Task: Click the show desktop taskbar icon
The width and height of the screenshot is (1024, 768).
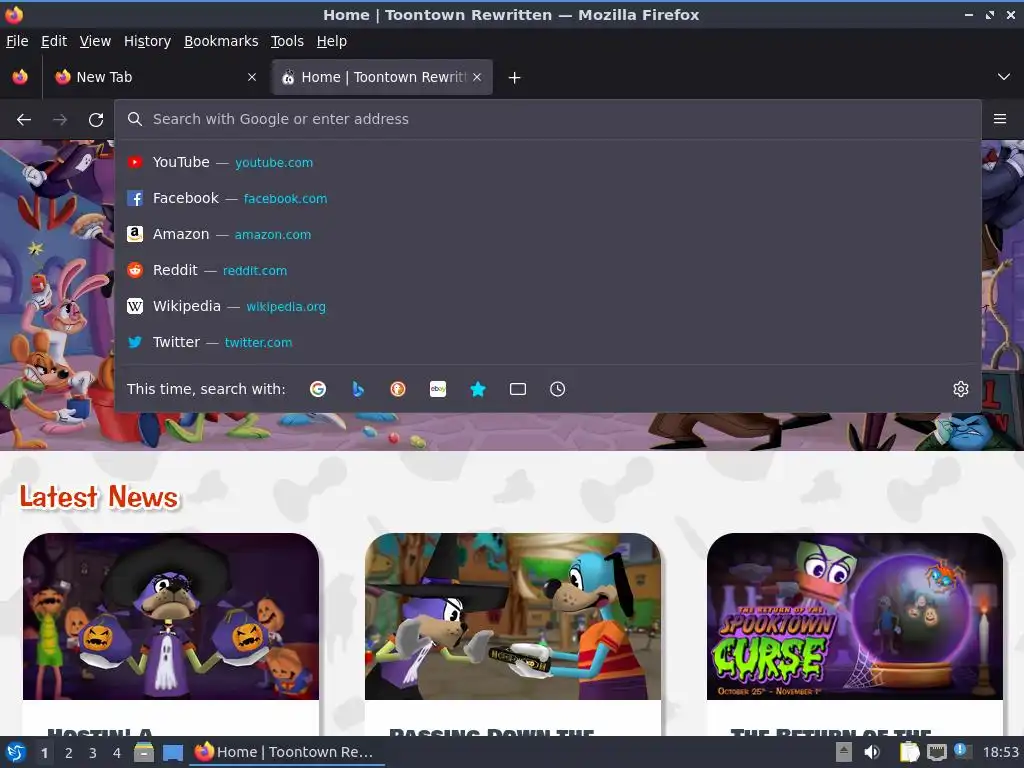Action: (172, 753)
